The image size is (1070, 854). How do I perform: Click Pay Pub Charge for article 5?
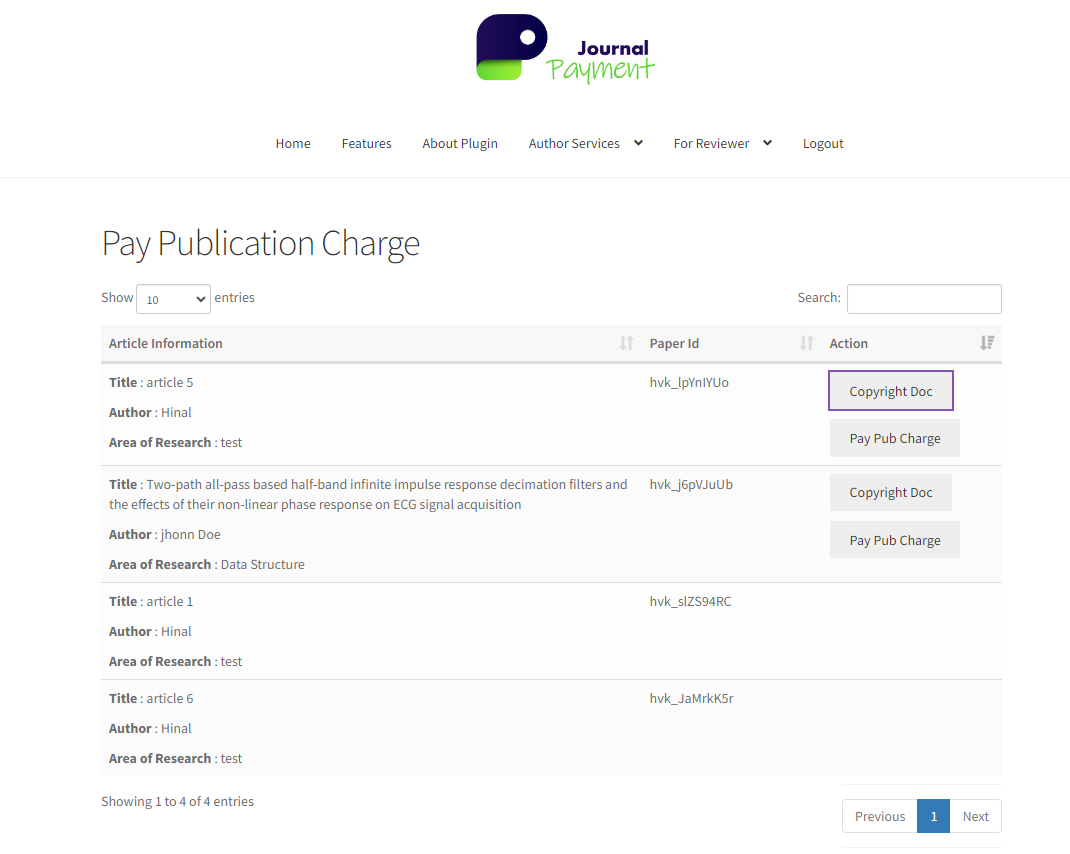pyautogui.click(x=894, y=438)
